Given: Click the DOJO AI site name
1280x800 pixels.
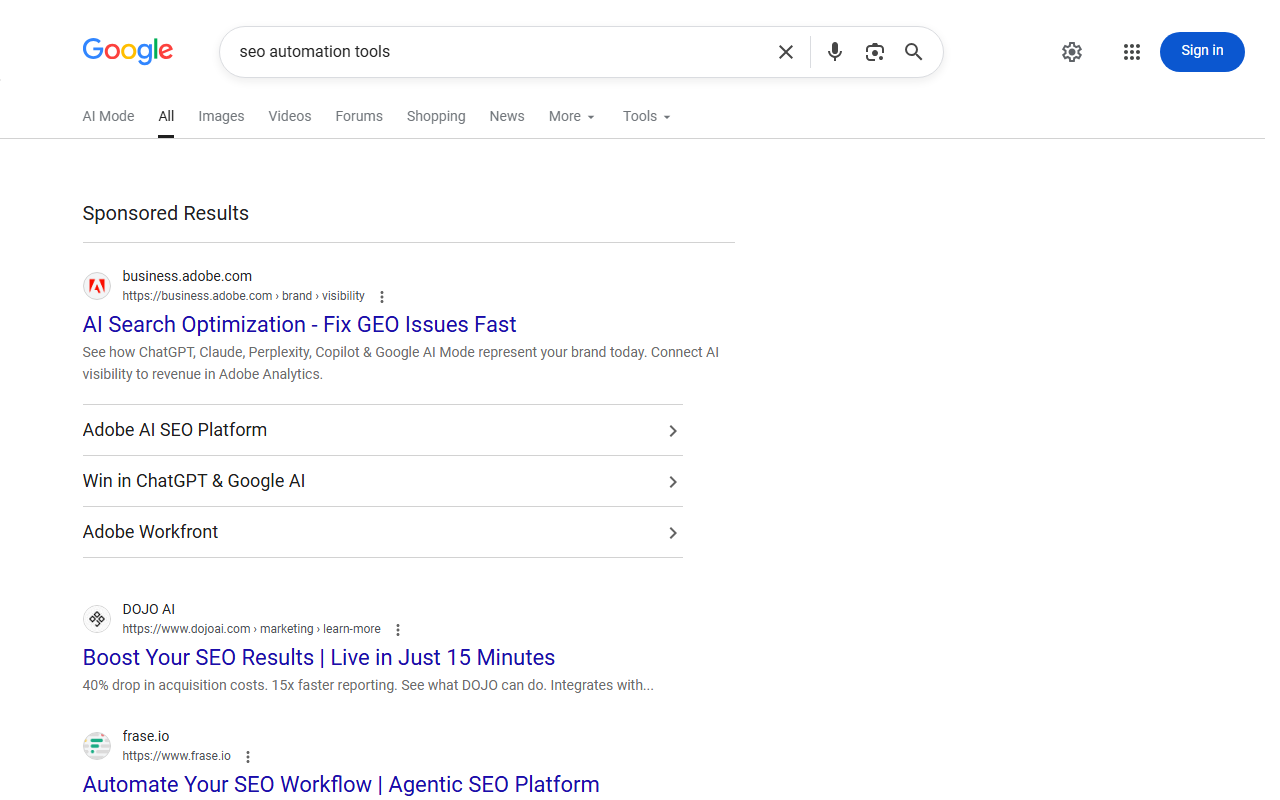Looking at the screenshot, I should tap(149, 609).
